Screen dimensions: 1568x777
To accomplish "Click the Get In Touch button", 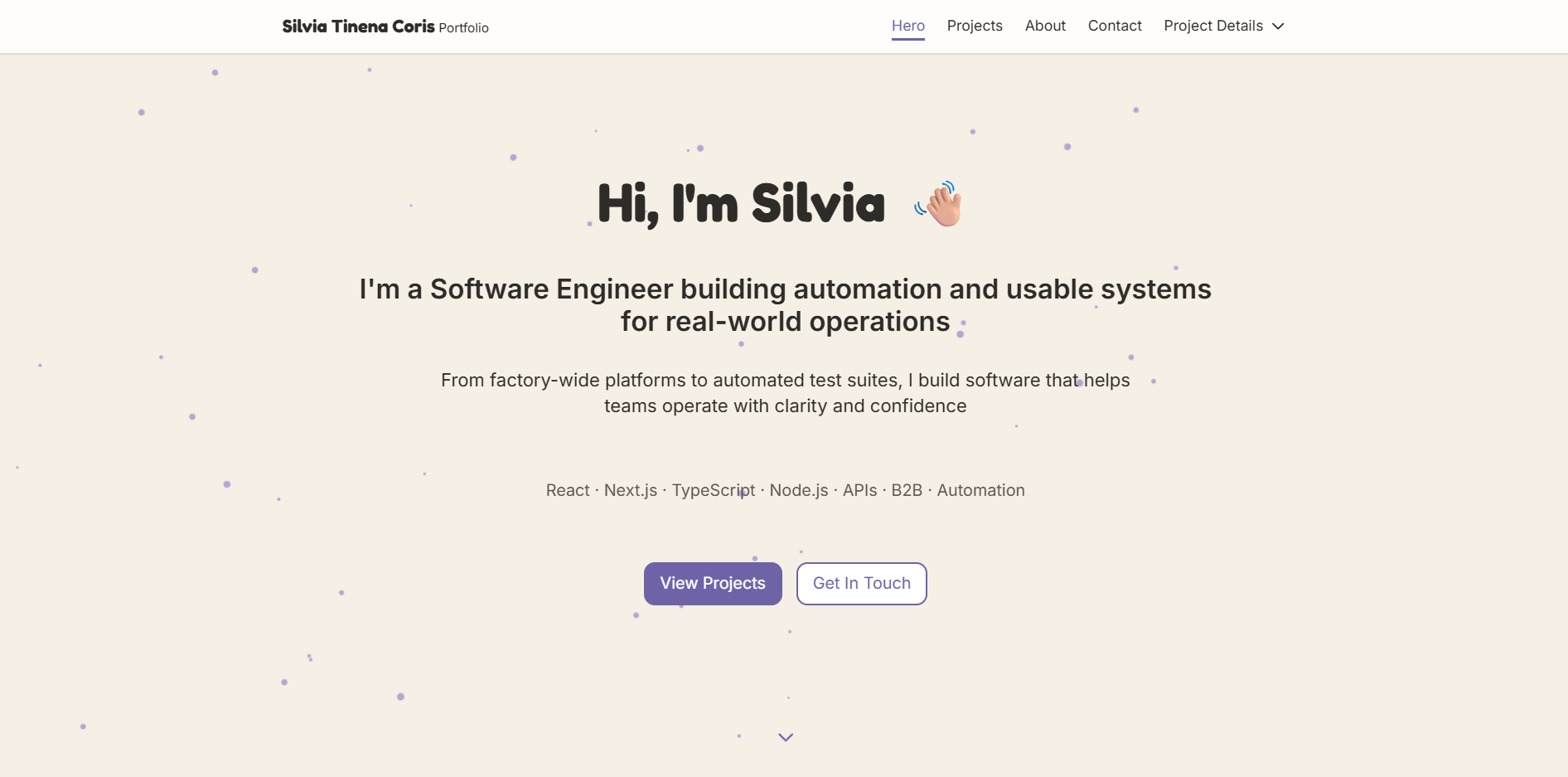I will point(861,583).
